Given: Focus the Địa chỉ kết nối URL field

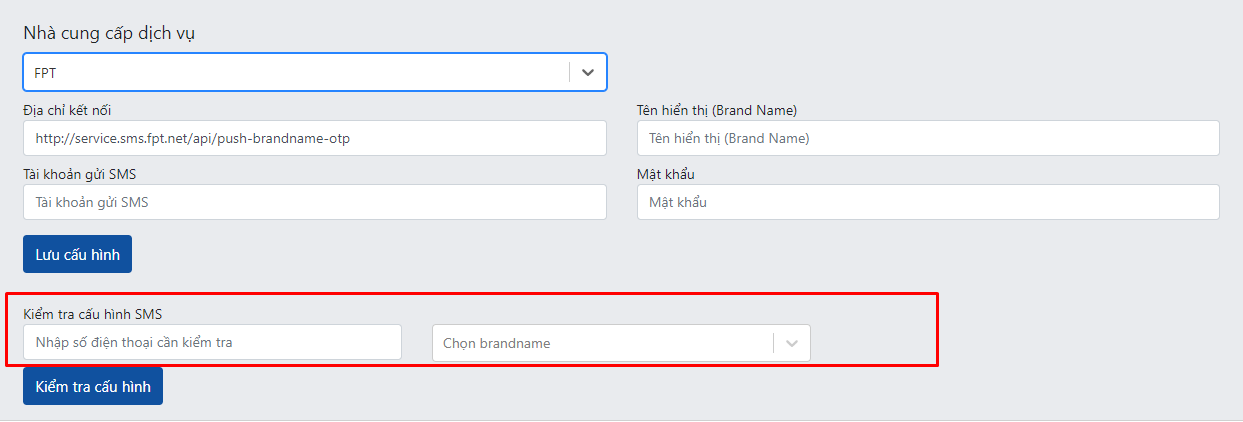Looking at the screenshot, I should coord(315,138).
